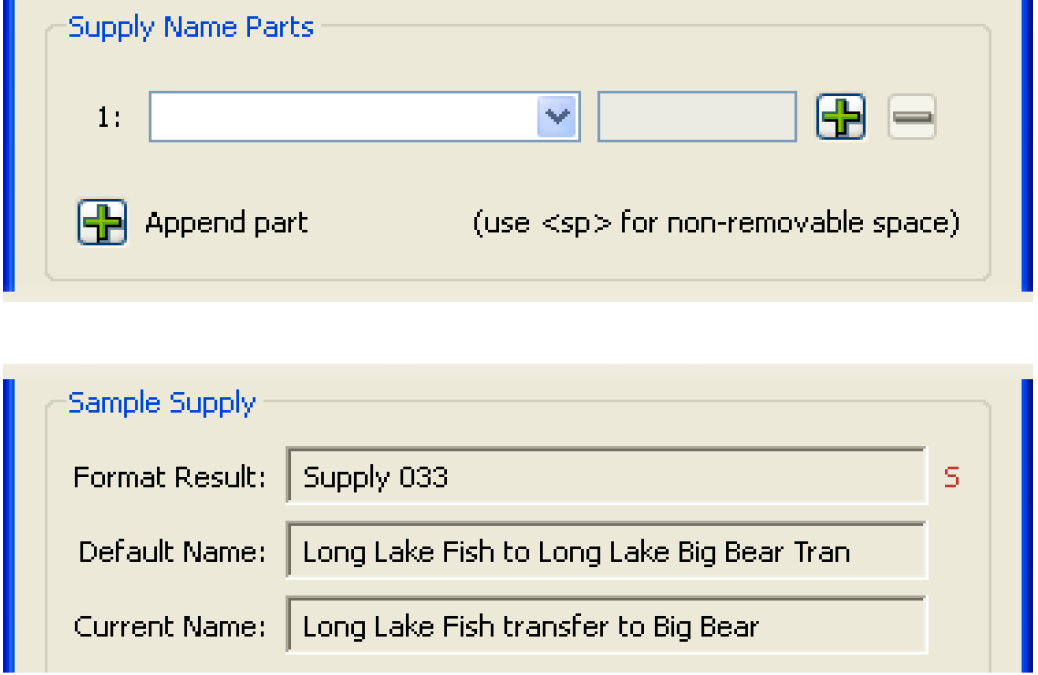Click the green plus icon on row 1
Screen dimensions: 1038x675
(x=840, y=118)
